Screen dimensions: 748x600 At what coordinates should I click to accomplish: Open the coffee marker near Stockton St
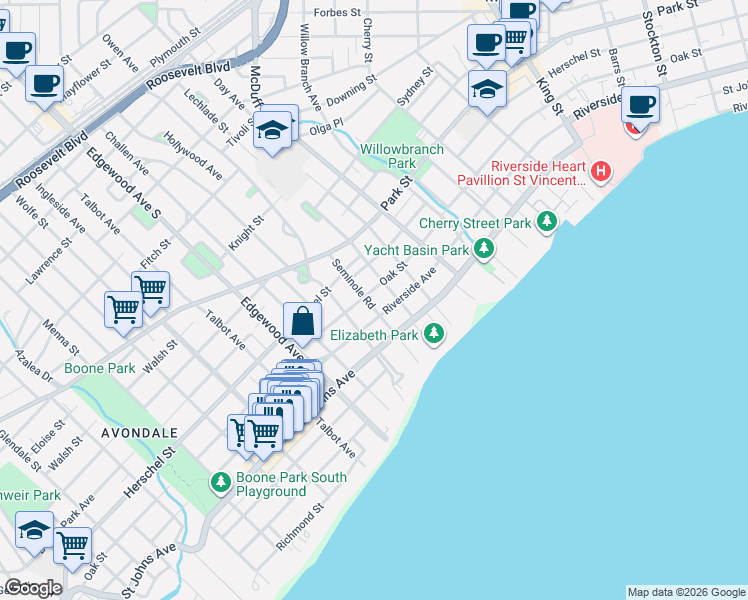point(641,106)
